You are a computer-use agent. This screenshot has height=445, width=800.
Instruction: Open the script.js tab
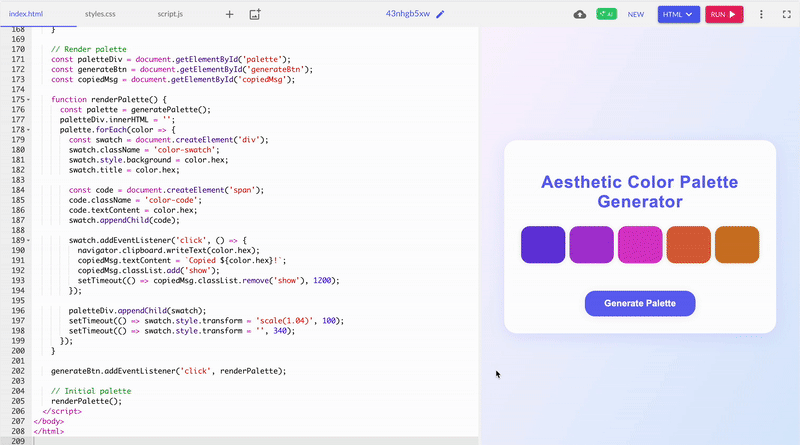[170, 14]
